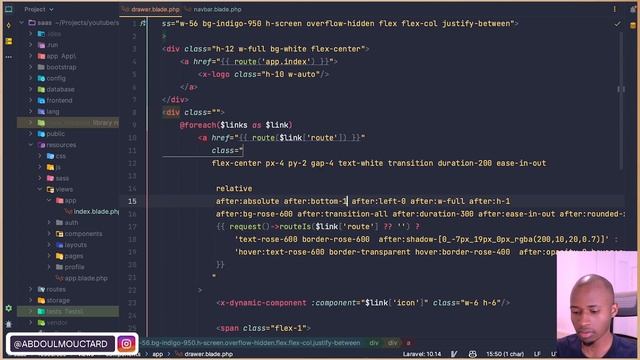Click caret position '15:50 (1 char)' in status bar
Screen dimensions: 640x360
(x=505, y=354)
